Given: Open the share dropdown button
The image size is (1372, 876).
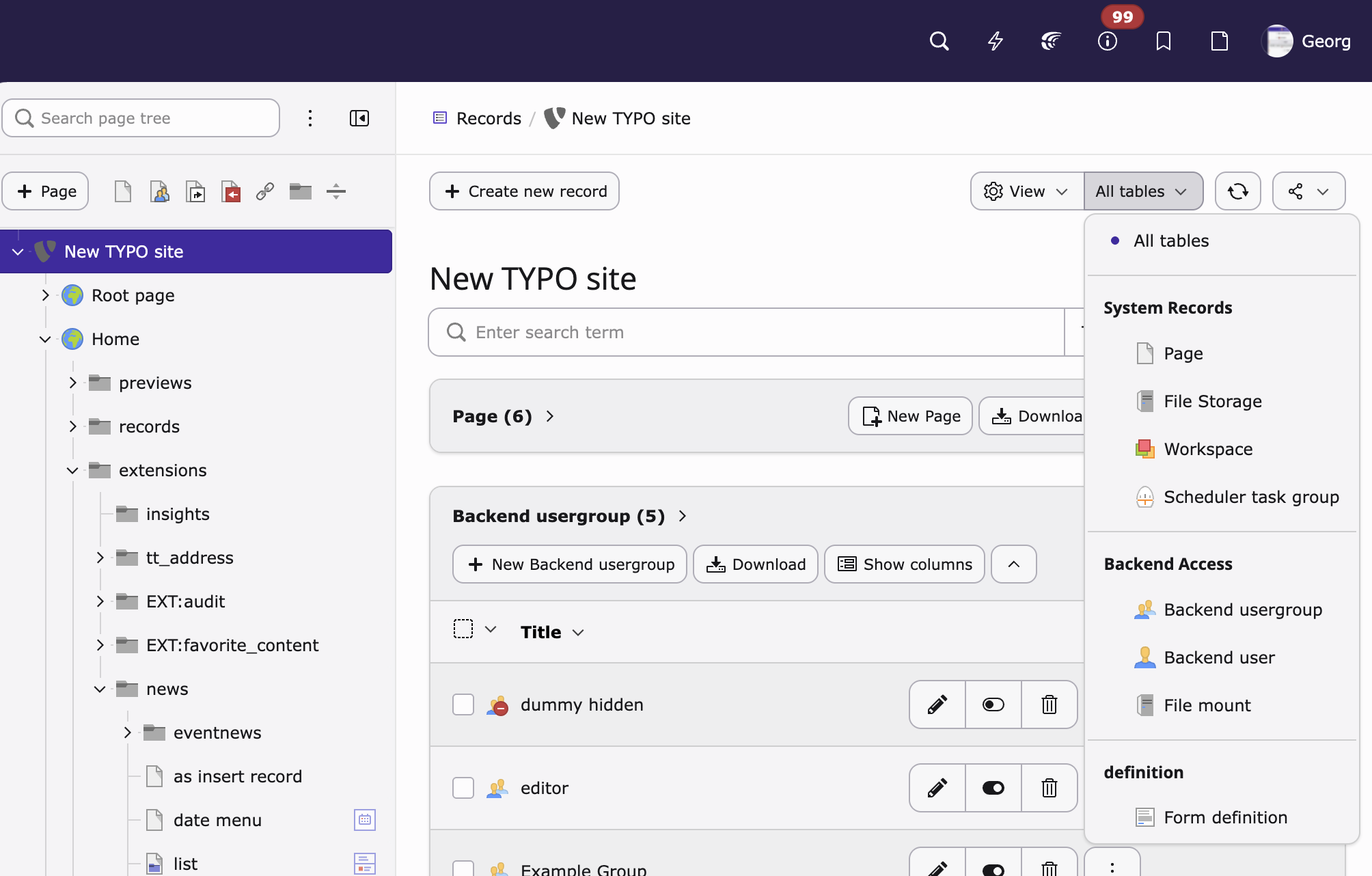Looking at the screenshot, I should click(1308, 191).
